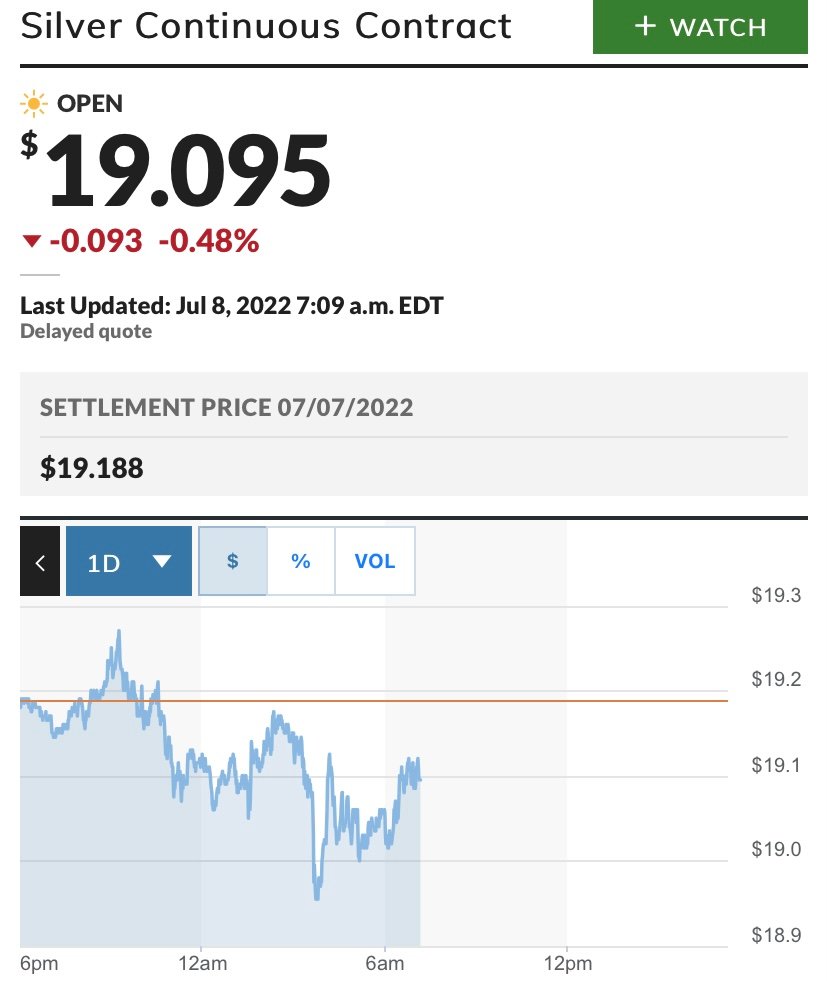Click the sun icon beside OPEN
The height and width of the screenshot is (981, 827).
34,104
